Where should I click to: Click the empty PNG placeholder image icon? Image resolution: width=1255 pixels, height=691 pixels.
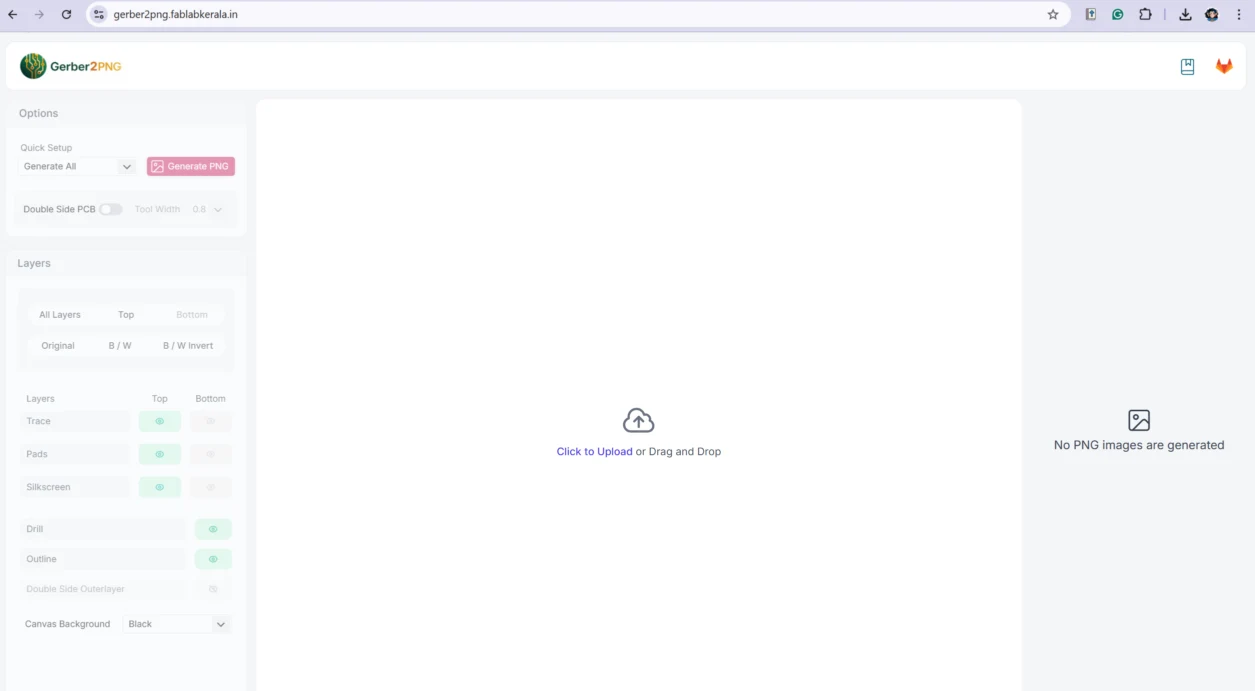(x=1139, y=421)
